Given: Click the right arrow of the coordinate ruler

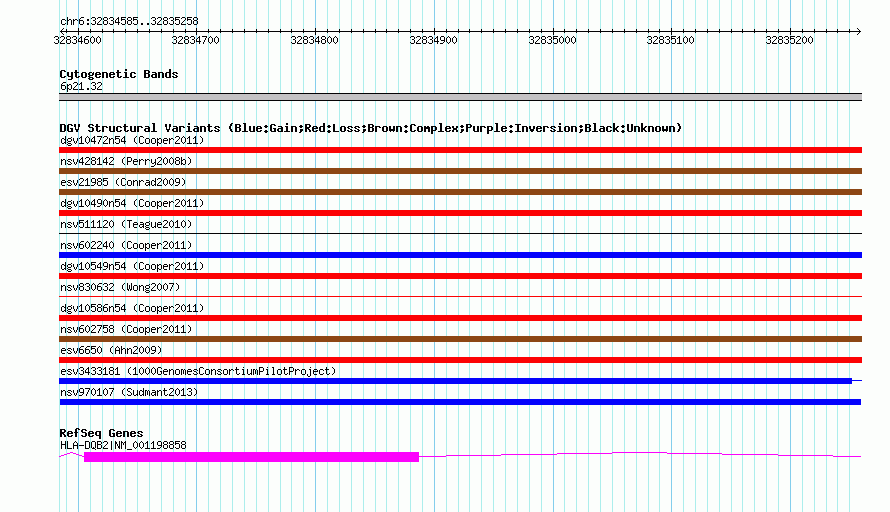Looking at the screenshot, I should click(858, 31).
